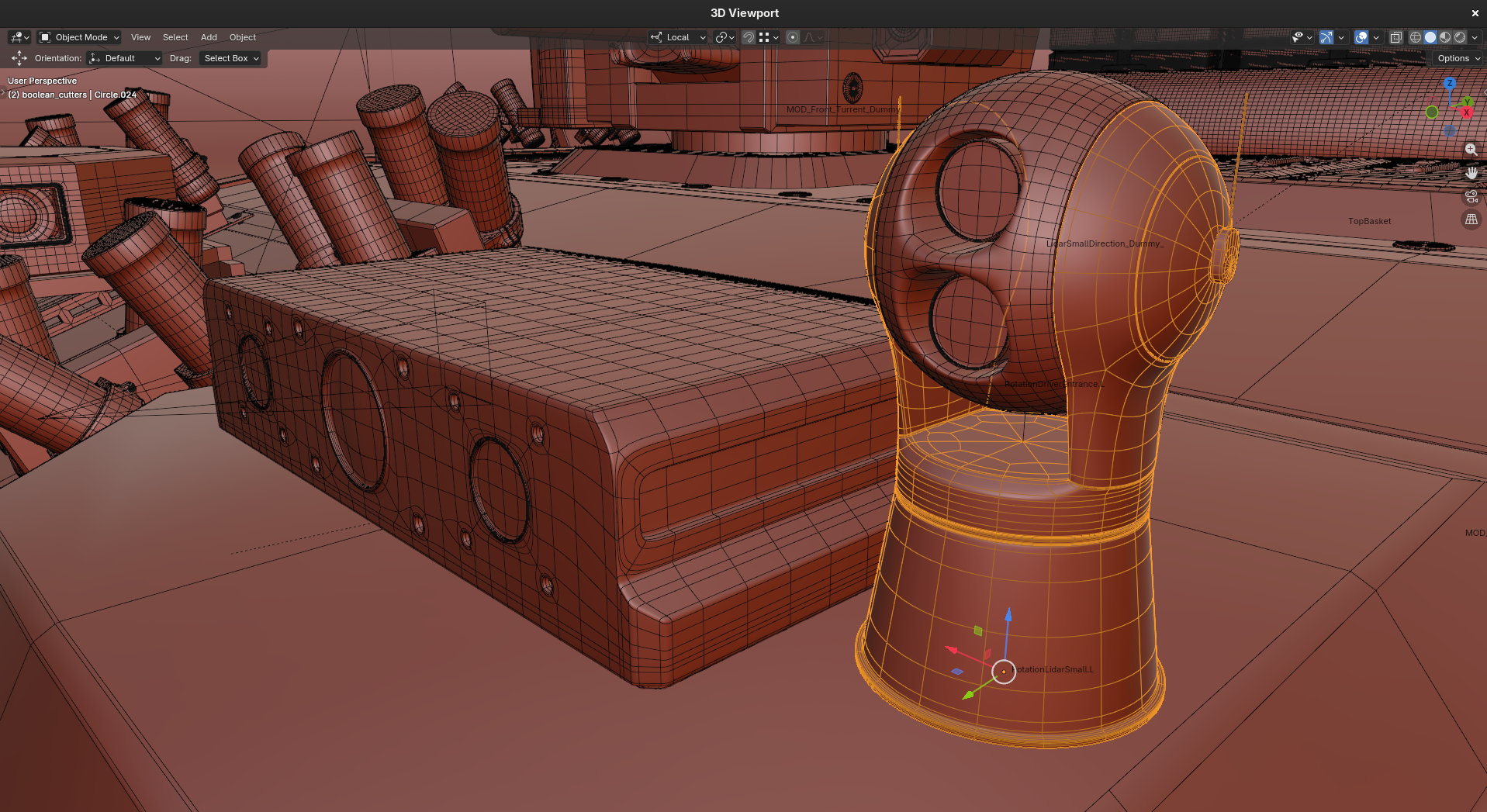The width and height of the screenshot is (1487, 812).
Task: Select rendered viewport shading mode
Action: pyautogui.click(x=1460, y=37)
